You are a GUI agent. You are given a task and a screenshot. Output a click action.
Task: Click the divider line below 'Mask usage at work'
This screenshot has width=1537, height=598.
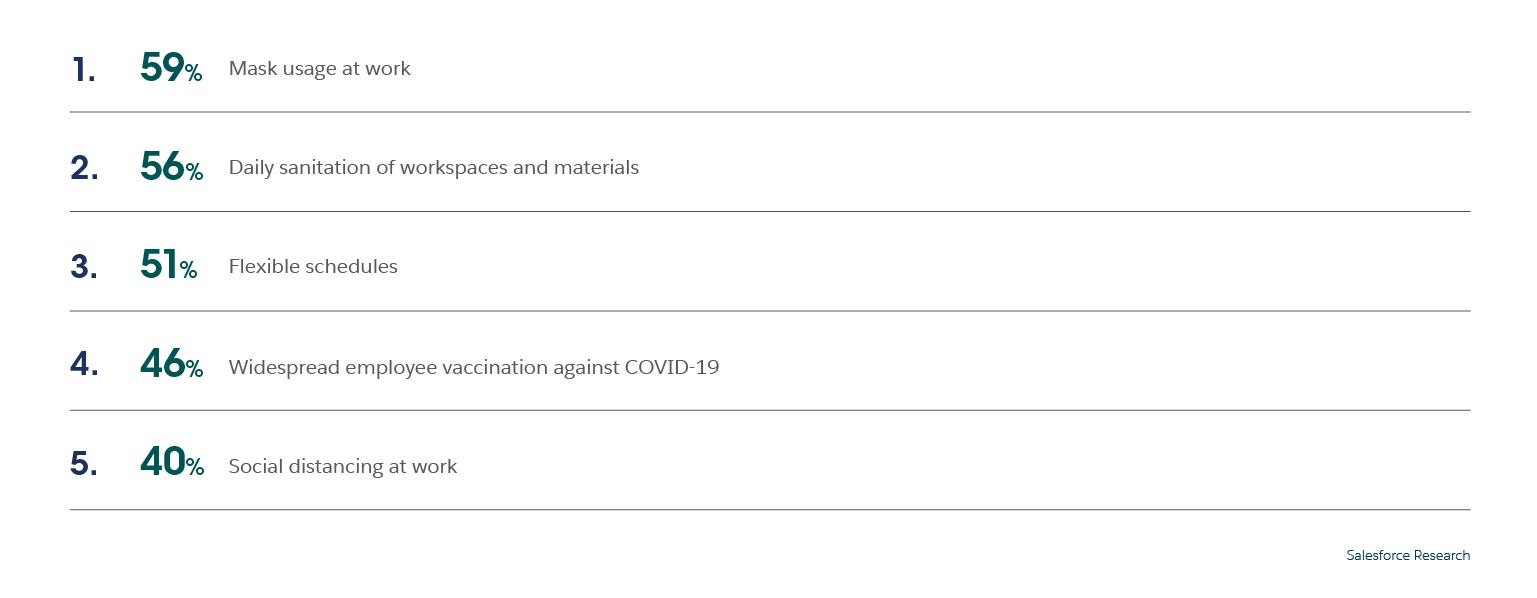[769, 112]
